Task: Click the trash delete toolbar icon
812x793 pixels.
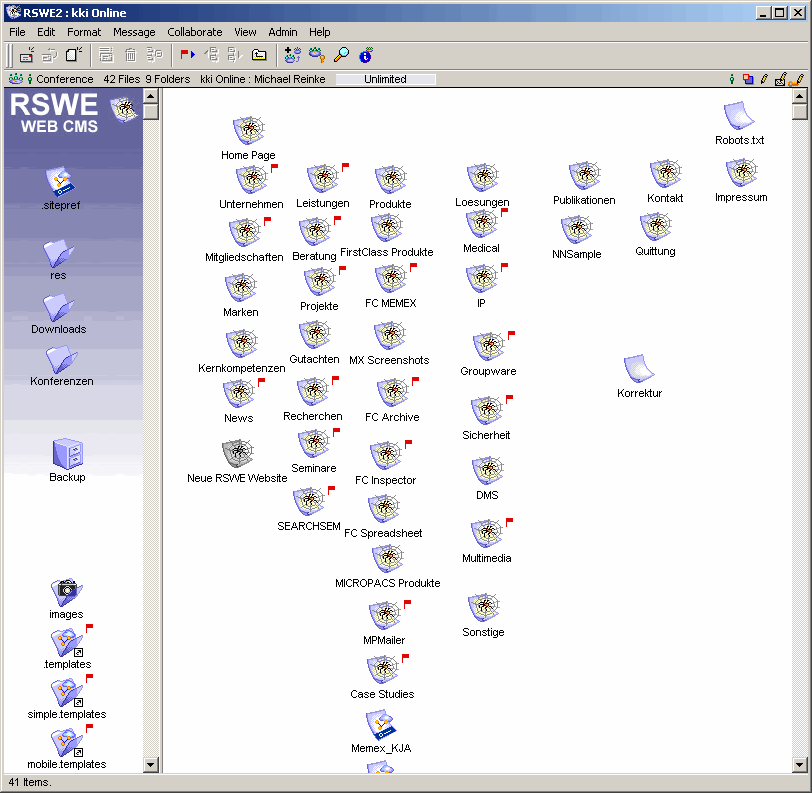Action: [130, 54]
